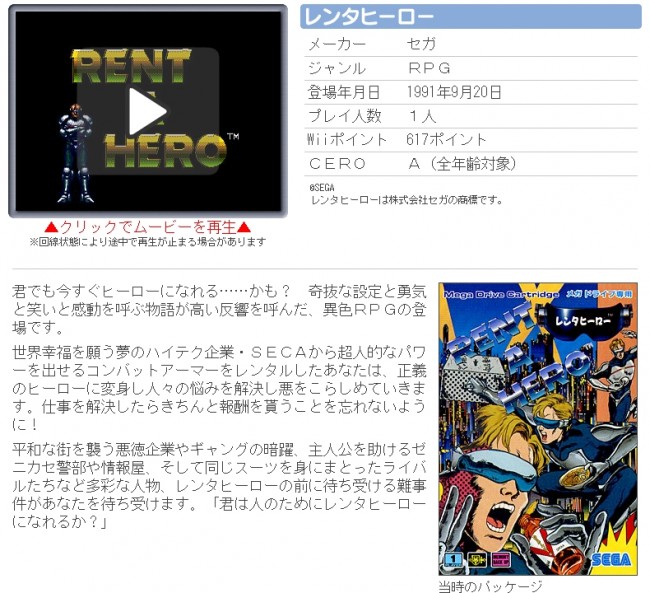Select the 1人 player count value

coord(422,116)
